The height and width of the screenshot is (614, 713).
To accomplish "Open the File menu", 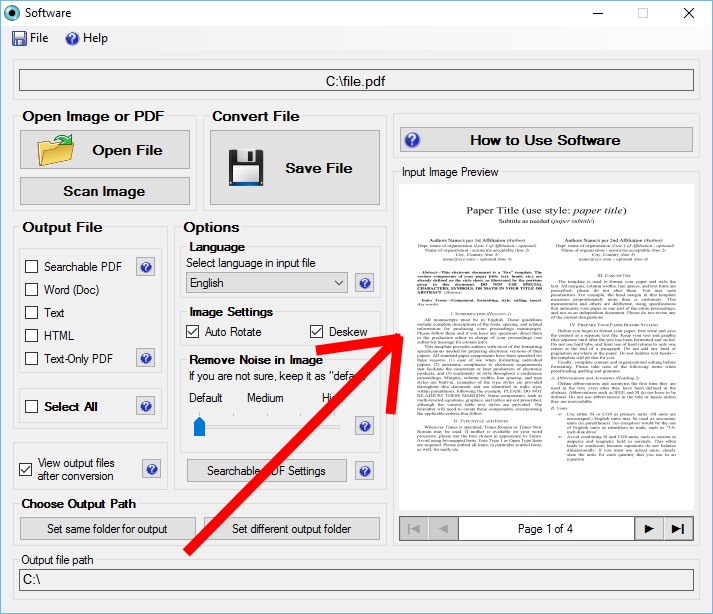I will [x=30, y=38].
